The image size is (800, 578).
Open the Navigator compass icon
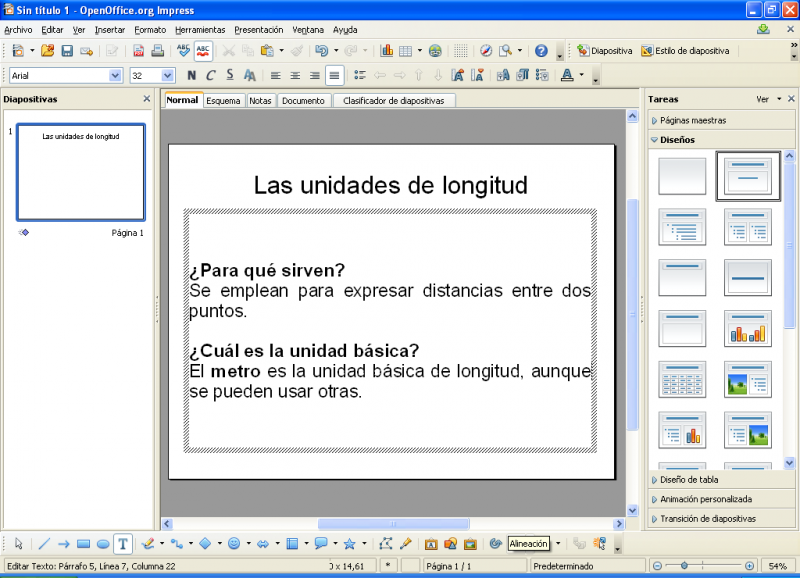tap(486, 51)
